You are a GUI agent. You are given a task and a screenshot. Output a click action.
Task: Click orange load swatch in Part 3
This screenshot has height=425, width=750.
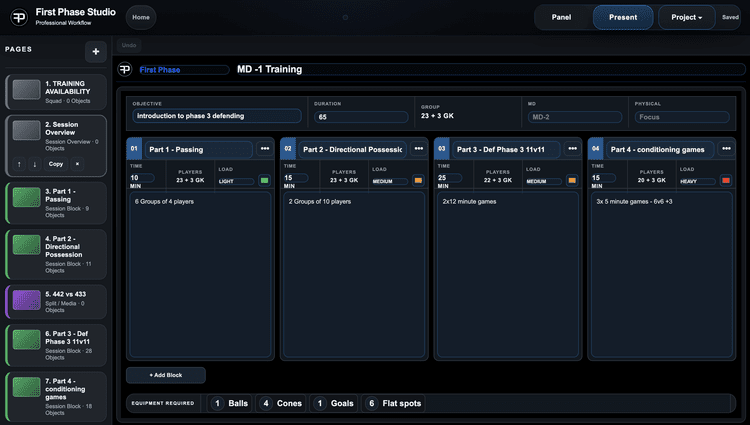pyautogui.click(x=572, y=180)
